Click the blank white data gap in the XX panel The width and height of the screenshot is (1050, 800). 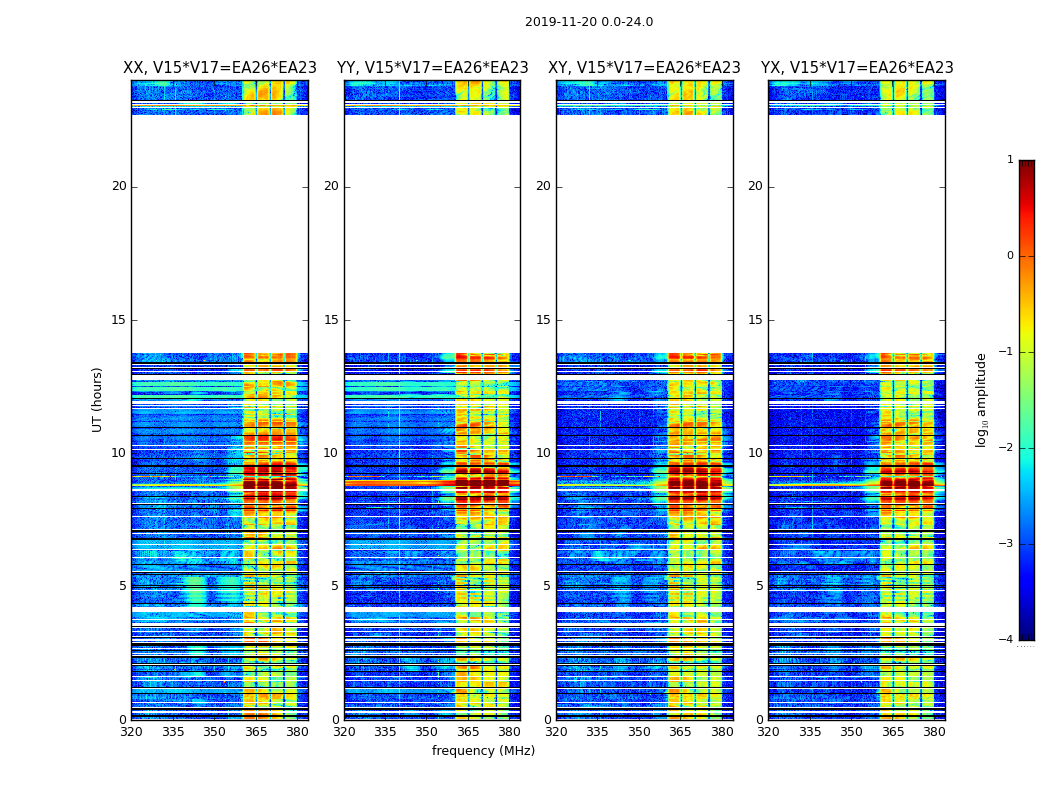(x=220, y=234)
